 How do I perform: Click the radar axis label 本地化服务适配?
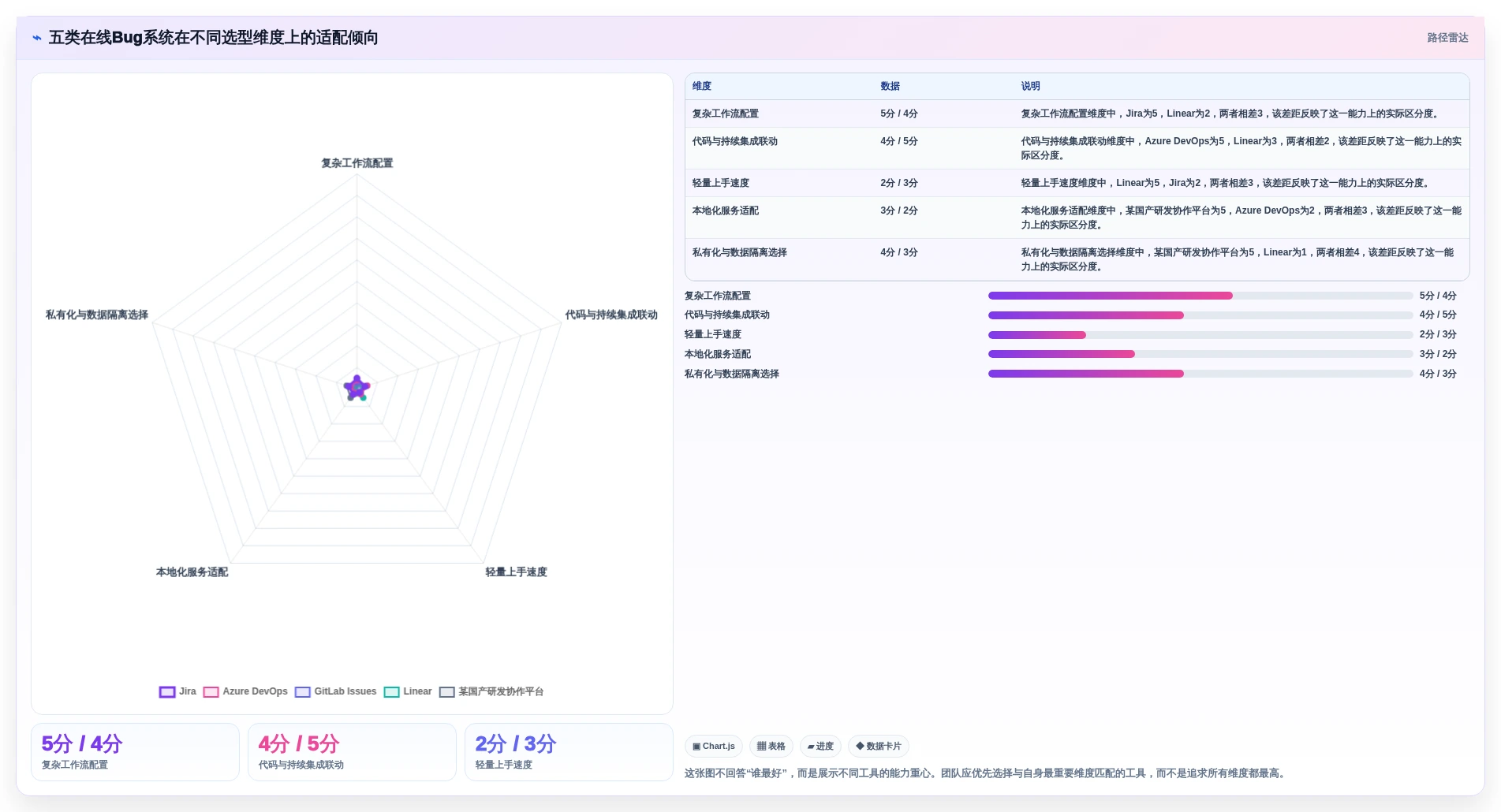point(192,572)
